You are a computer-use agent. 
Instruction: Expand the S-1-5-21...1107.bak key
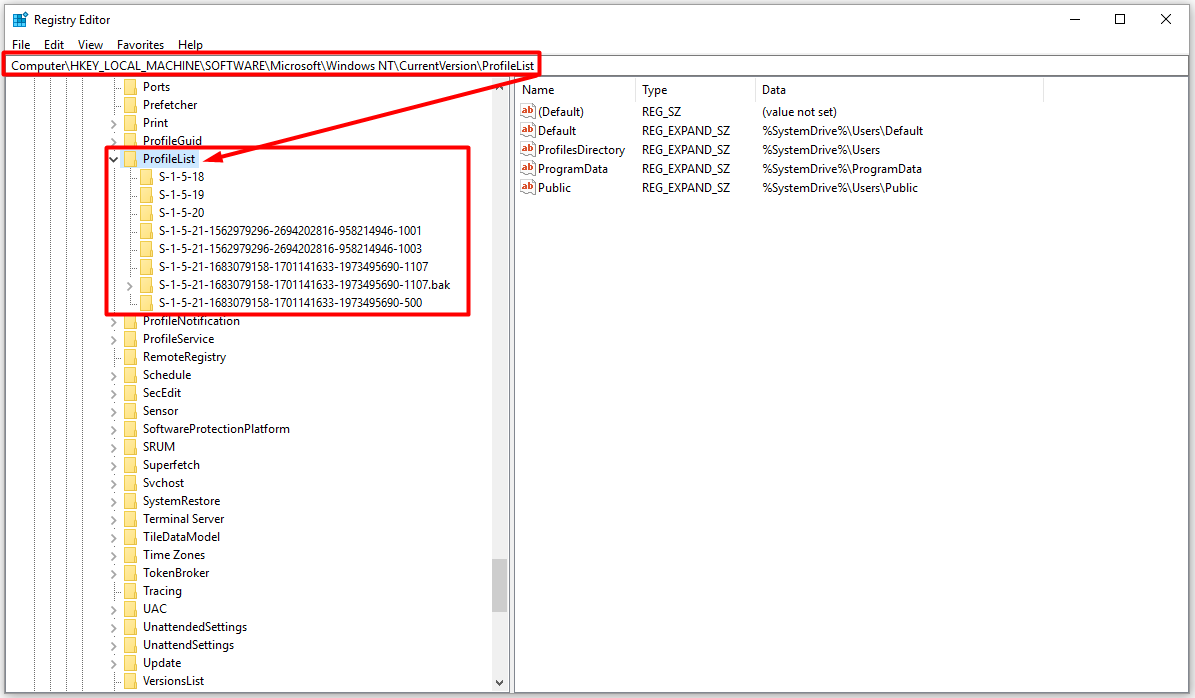130,285
